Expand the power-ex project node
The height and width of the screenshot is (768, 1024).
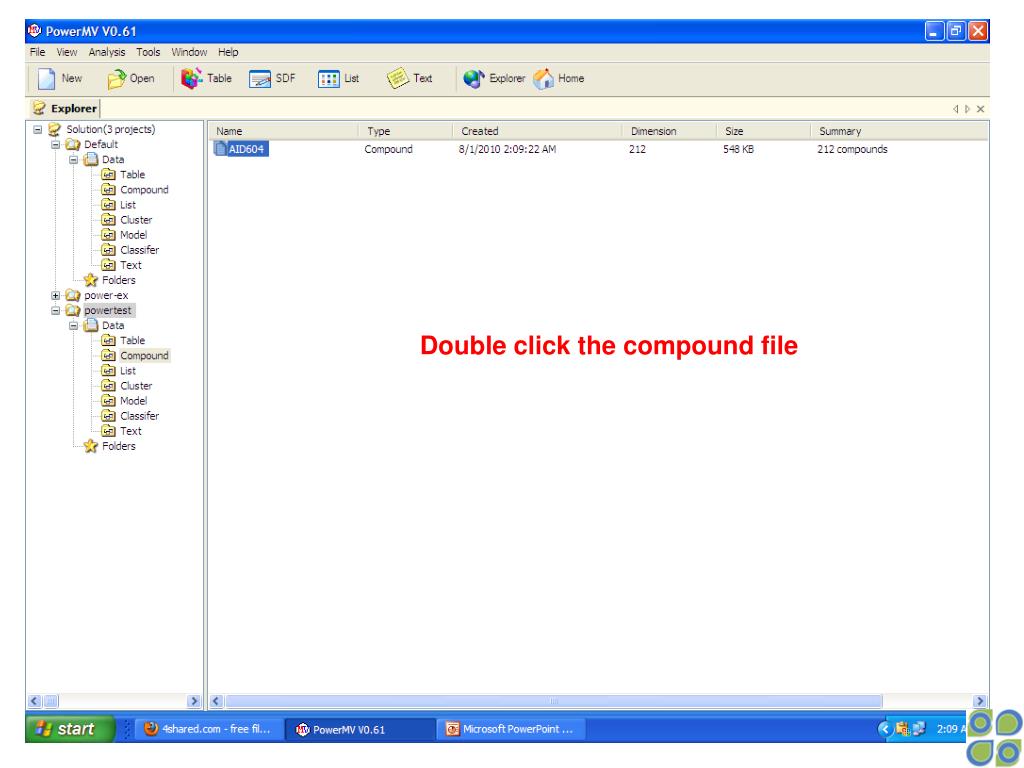[x=56, y=295]
